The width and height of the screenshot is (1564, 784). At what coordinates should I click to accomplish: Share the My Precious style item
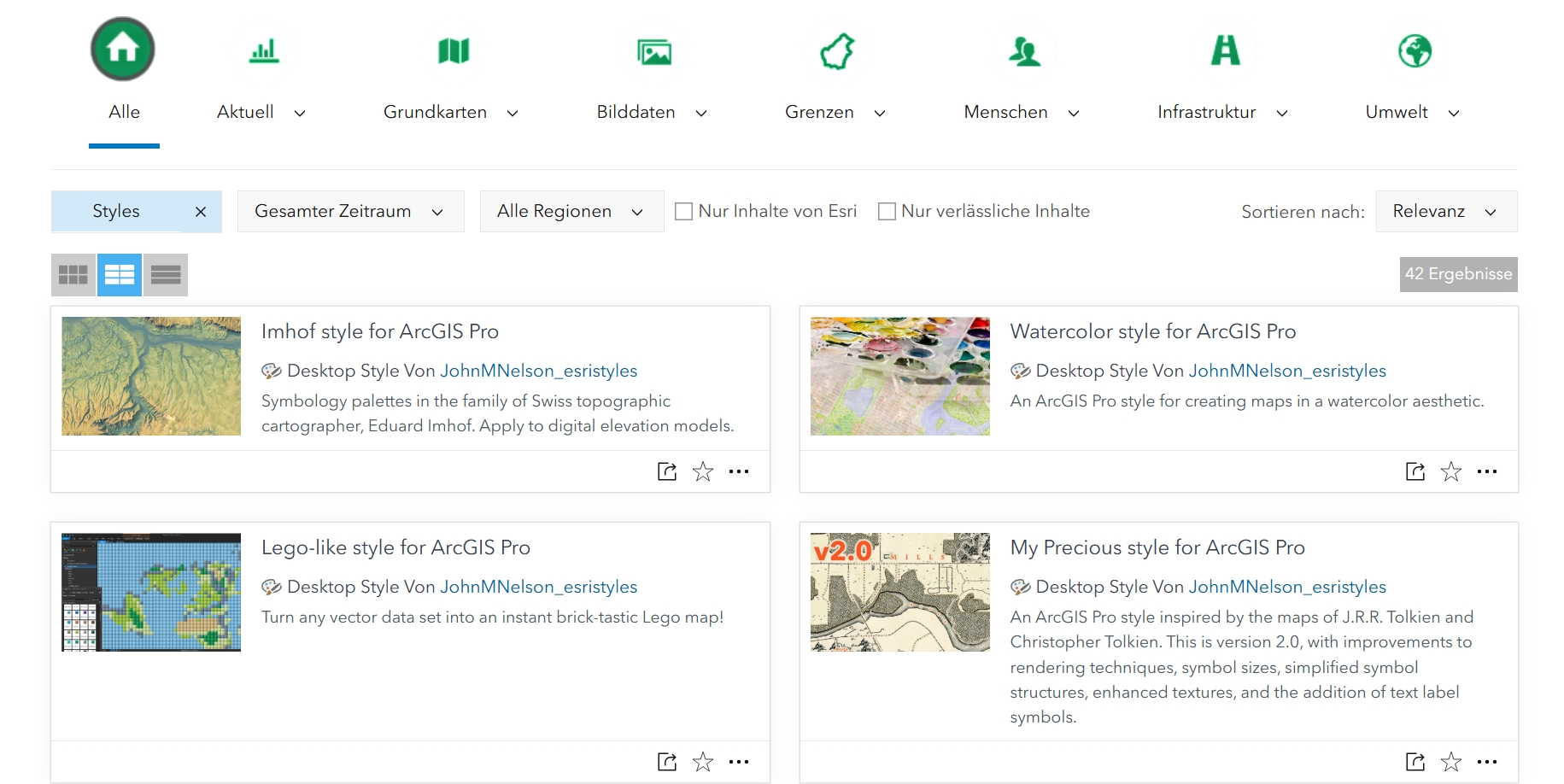[x=1415, y=762]
